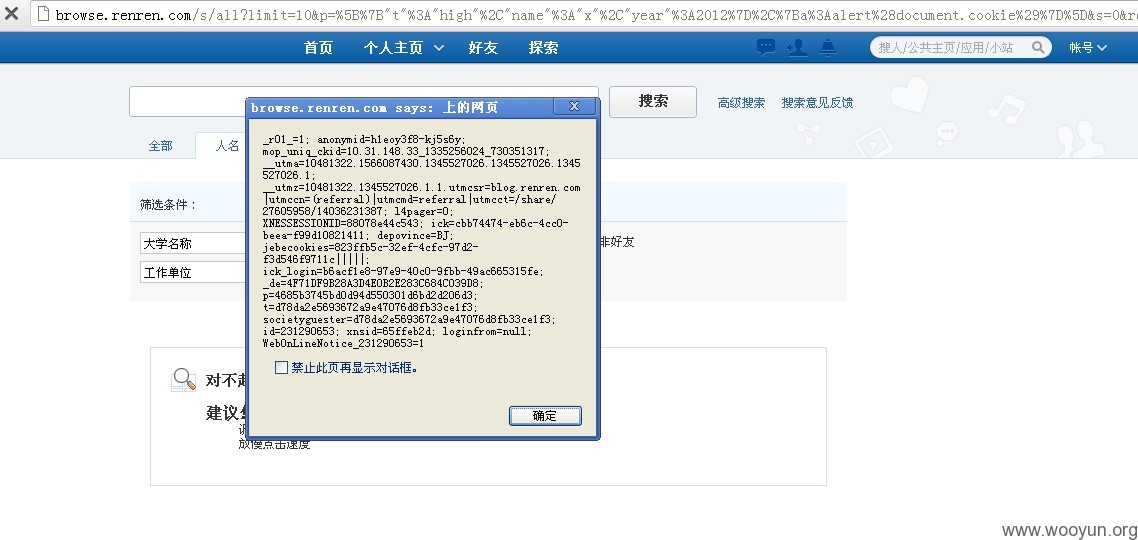The image size is (1138, 540).
Task: Open 搜索意见反馈 link
Action: (x=816, y=103)
